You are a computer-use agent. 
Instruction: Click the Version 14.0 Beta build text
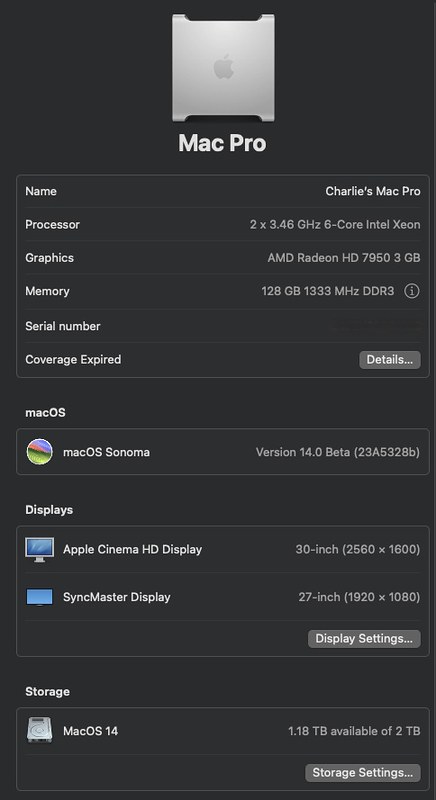[338, 453]
